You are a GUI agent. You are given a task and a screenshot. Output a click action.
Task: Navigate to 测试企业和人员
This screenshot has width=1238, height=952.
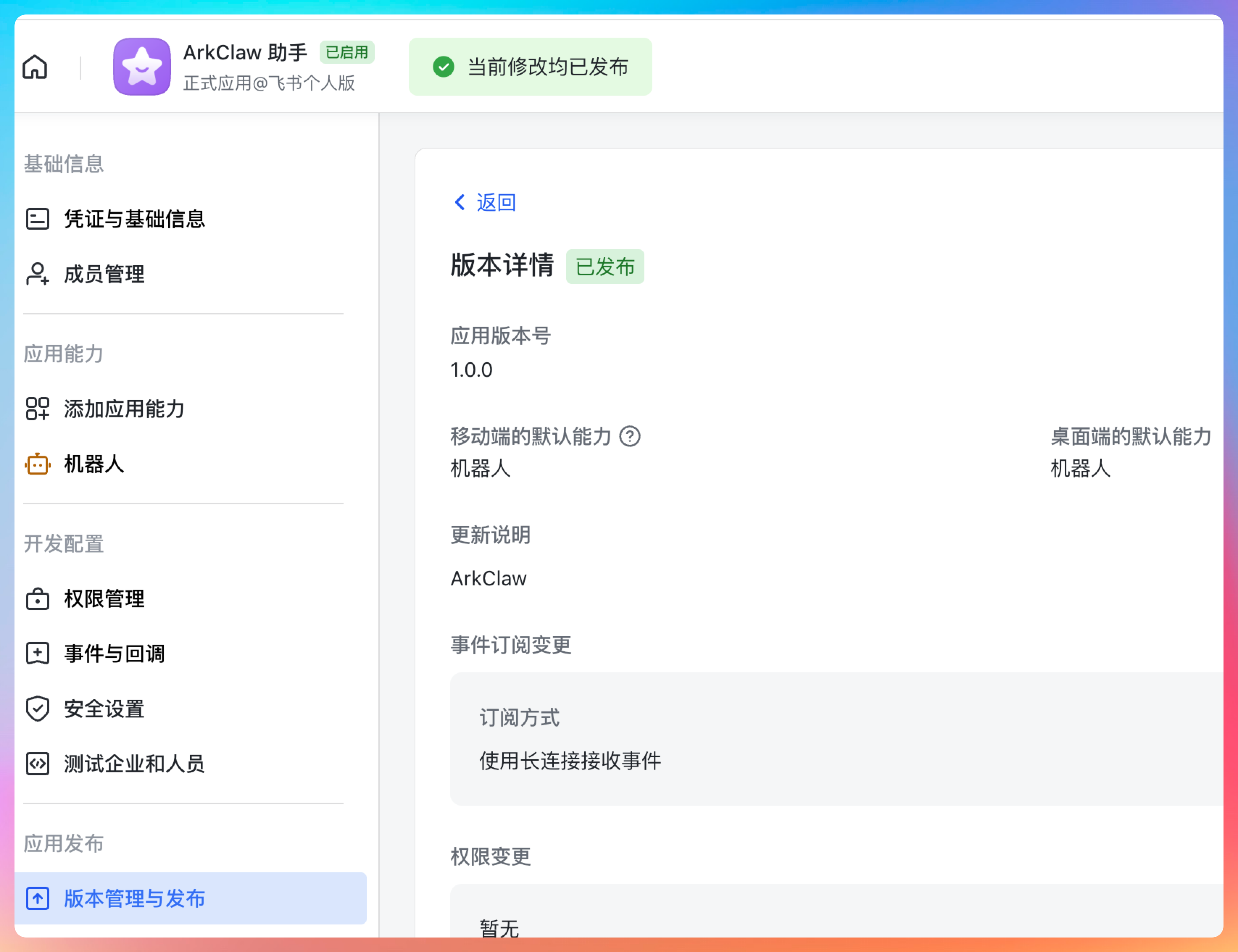[x=134, y=764]
